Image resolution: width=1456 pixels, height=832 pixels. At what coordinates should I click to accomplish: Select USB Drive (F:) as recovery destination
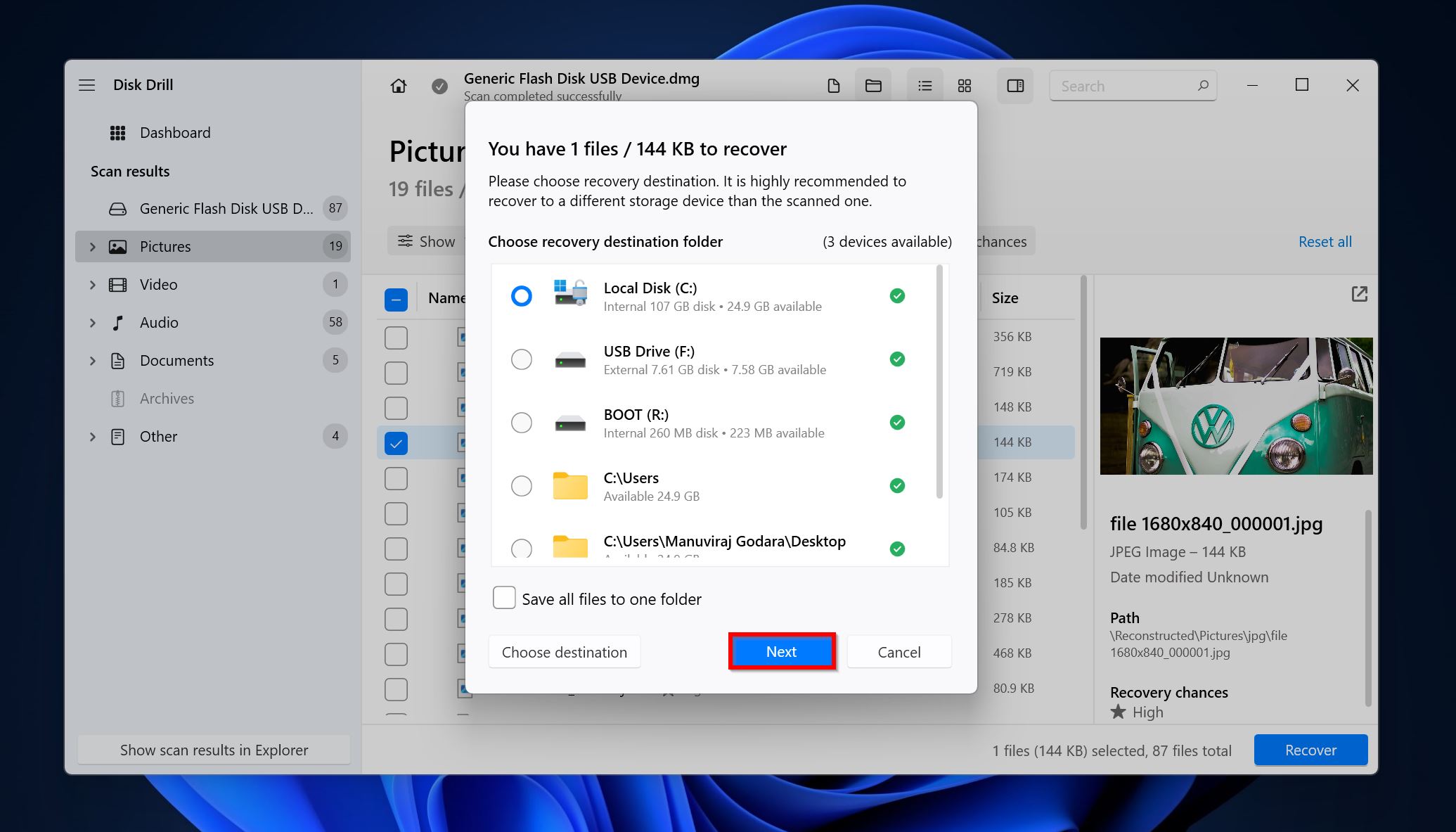coord(521,358)
